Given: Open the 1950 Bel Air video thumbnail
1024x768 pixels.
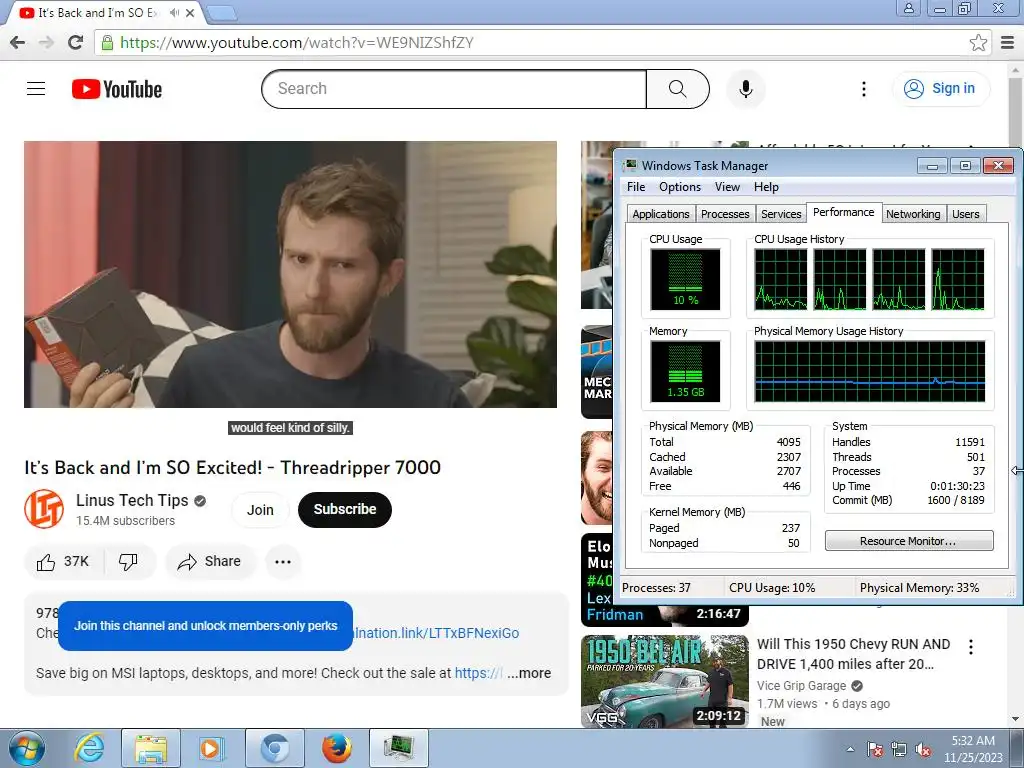Looking at the screenshot, I should click(664, 680).
